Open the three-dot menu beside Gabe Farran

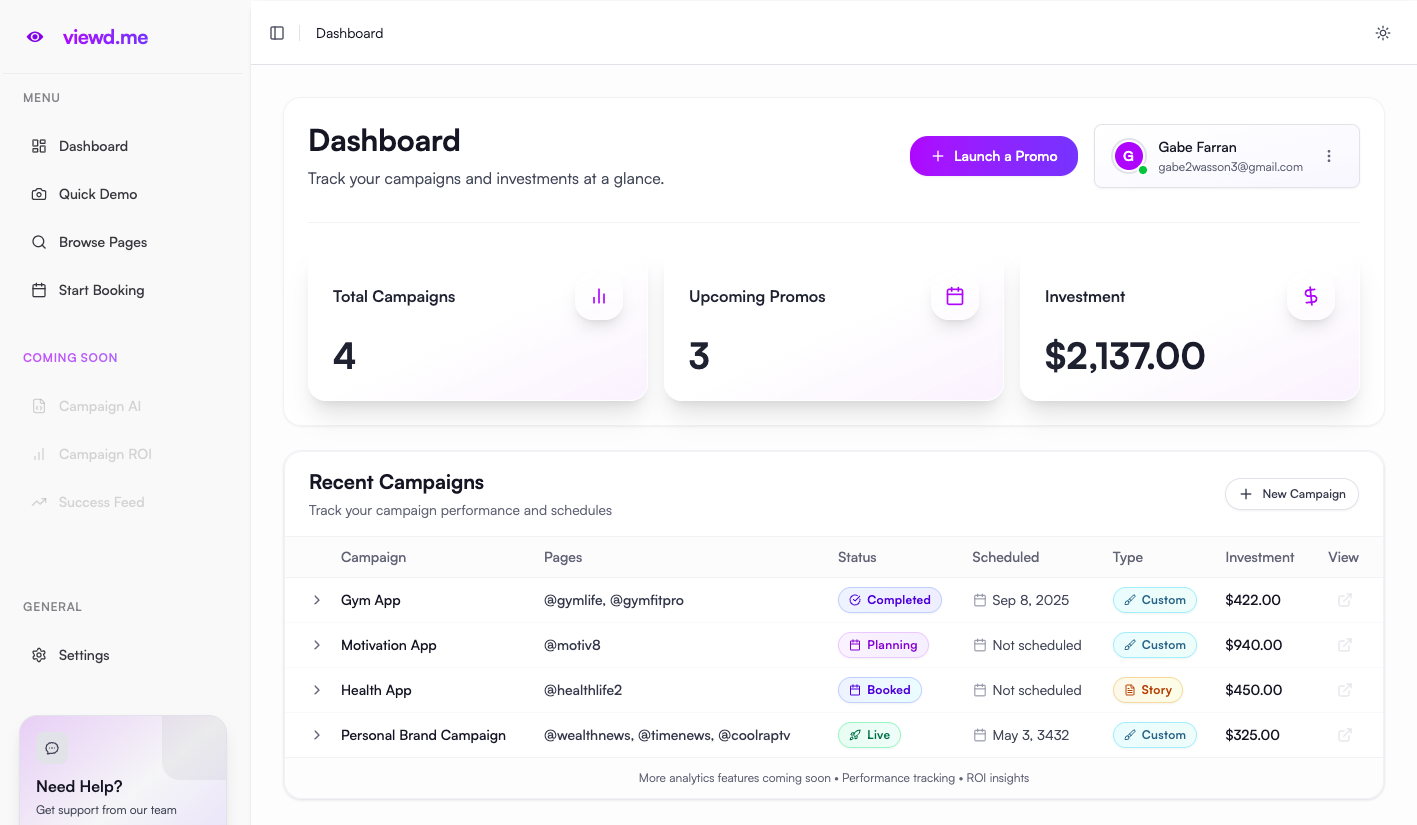(1329, 156)
